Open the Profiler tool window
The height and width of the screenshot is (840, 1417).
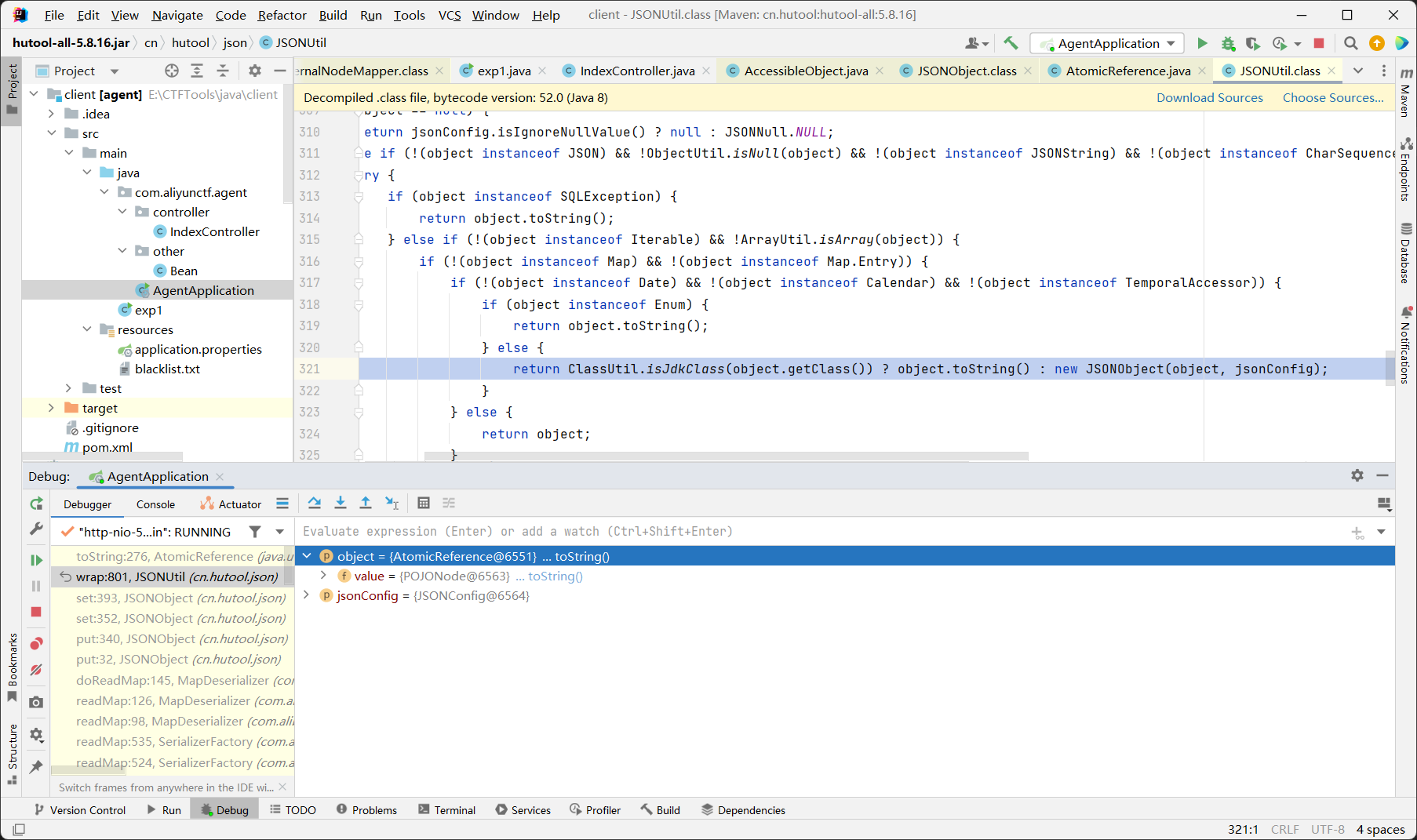click(x=596, y=810)
